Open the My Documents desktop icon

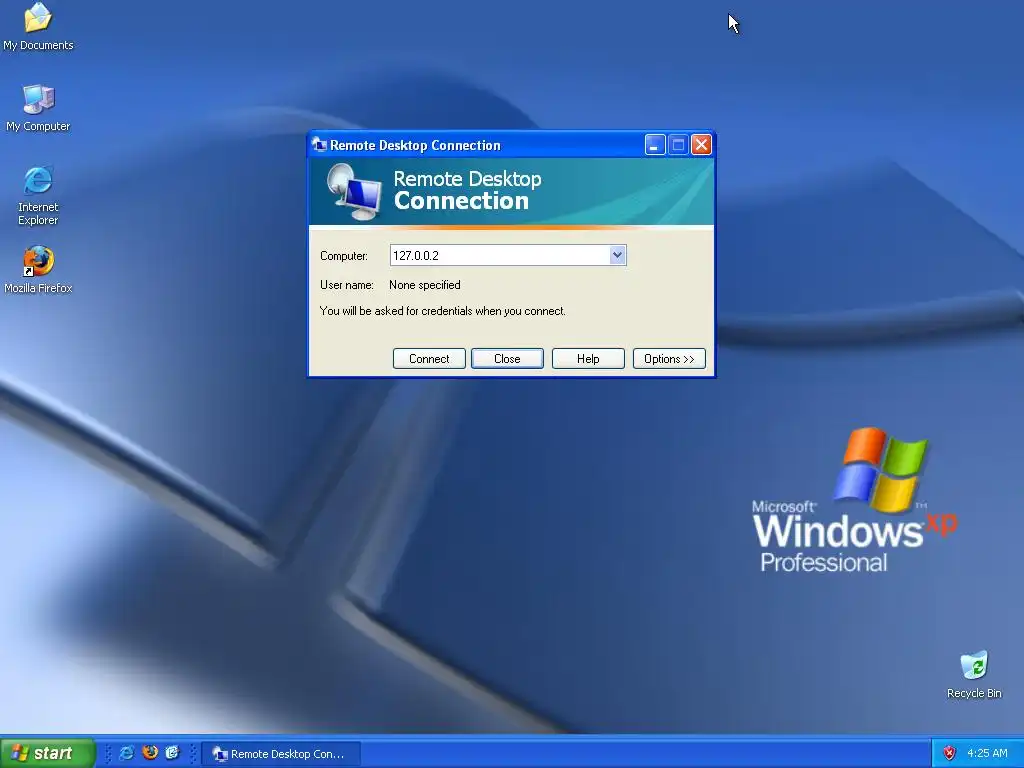38,26
